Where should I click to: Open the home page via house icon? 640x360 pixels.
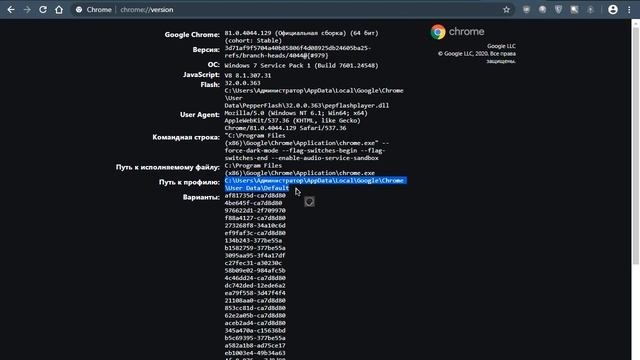(x=59, y=9)
